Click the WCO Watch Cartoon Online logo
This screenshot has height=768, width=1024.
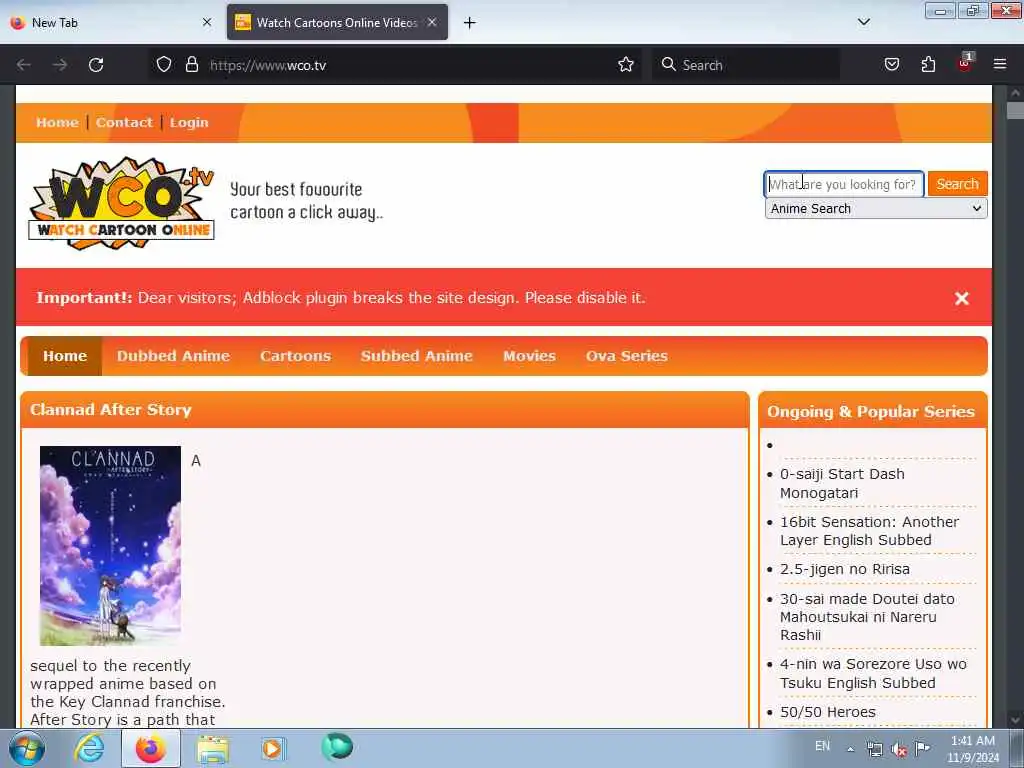[122, 203]
